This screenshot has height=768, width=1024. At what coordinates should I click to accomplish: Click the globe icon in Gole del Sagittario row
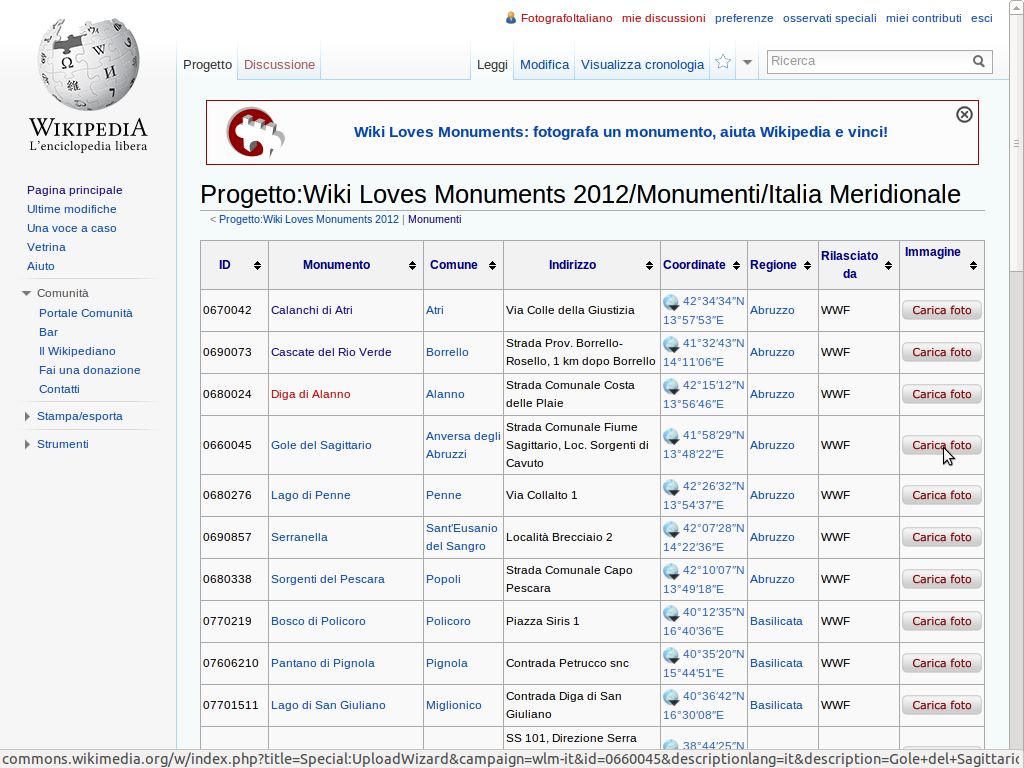[671, 436]
